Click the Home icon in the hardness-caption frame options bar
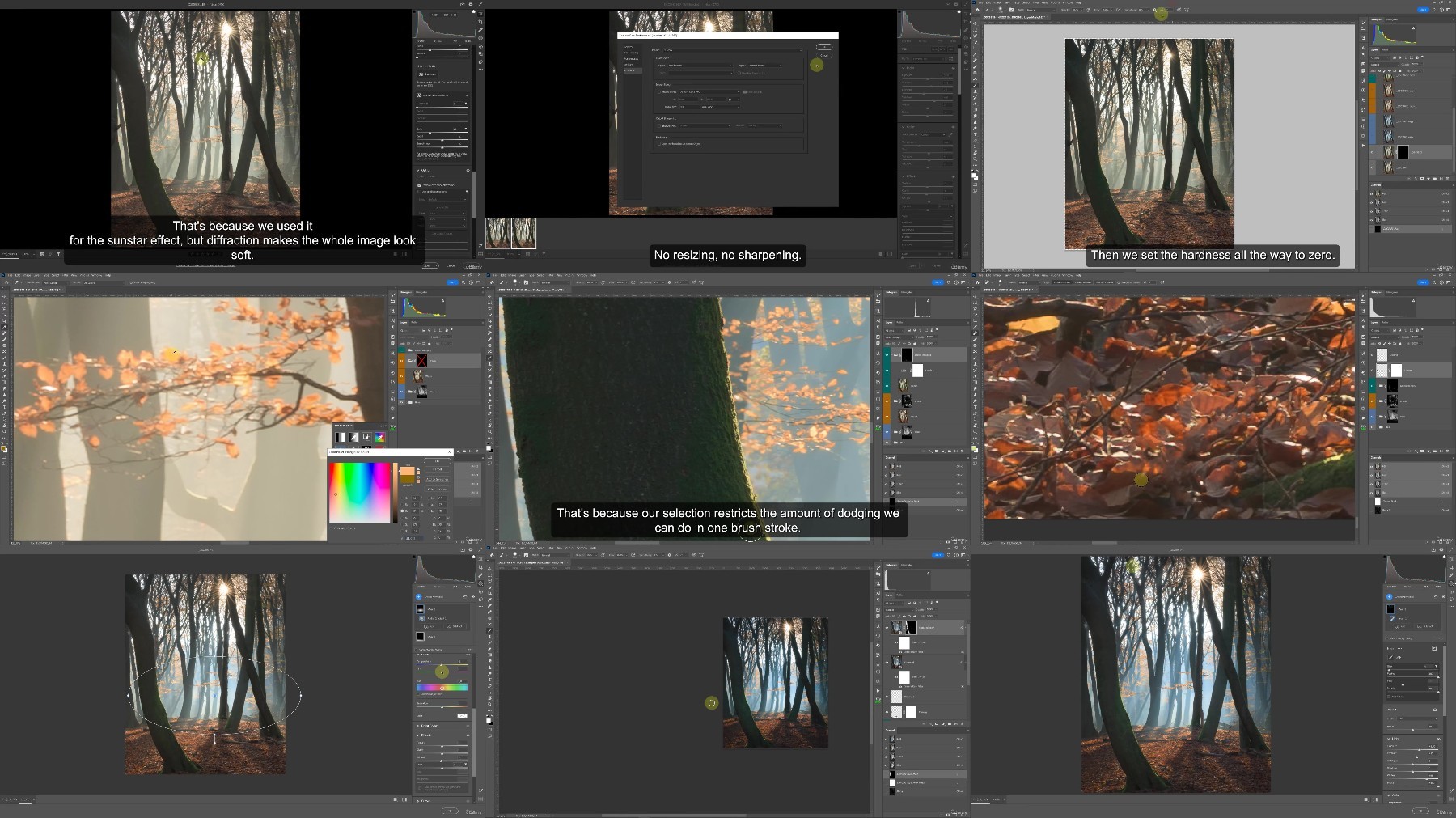1456x818 pixels. (x=977, y=10)
